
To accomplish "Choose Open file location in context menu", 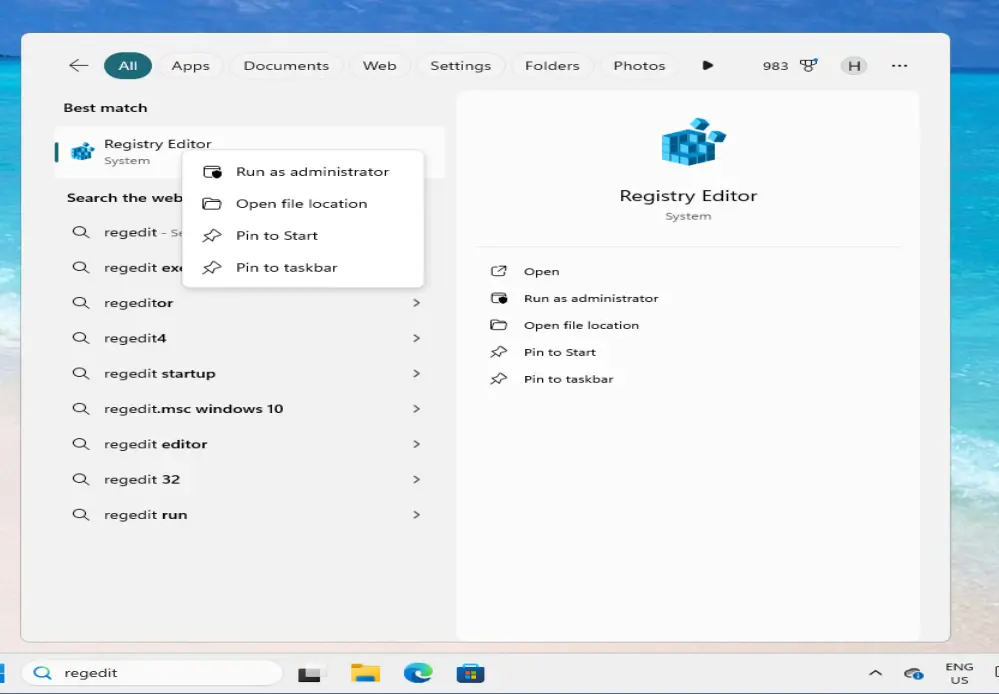I will click(x=303, y=203).
